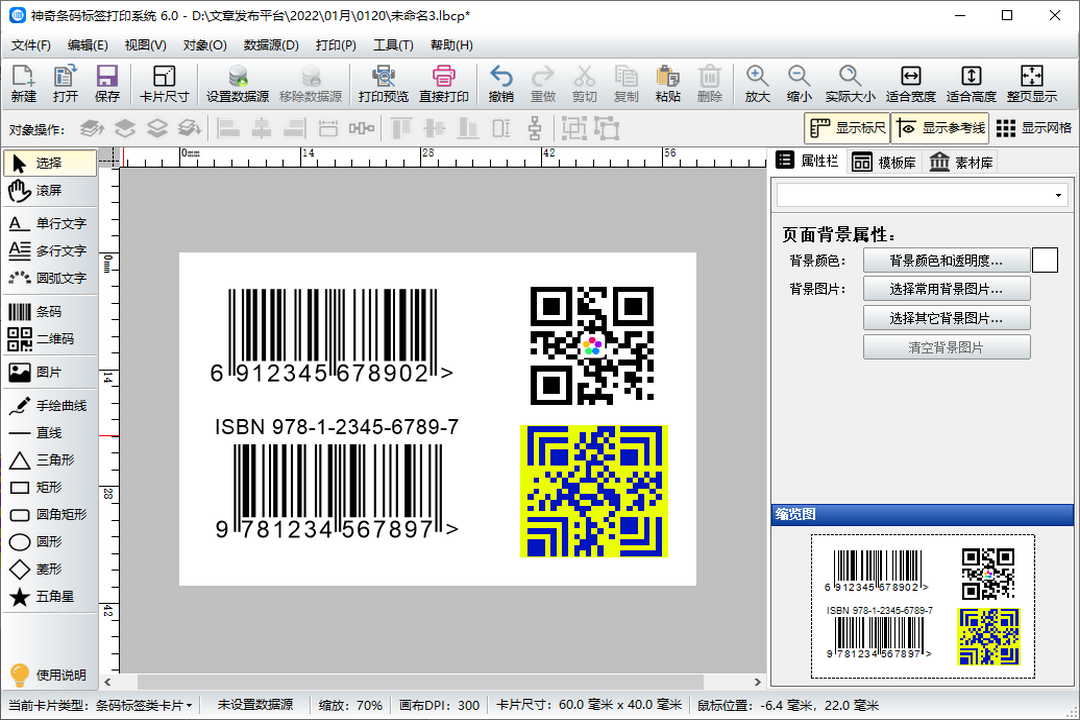Click the 打印预览 print preview icon
The height and width of the screenshot is (720, 1080).
pyautogui.click(x=383, y=85)
